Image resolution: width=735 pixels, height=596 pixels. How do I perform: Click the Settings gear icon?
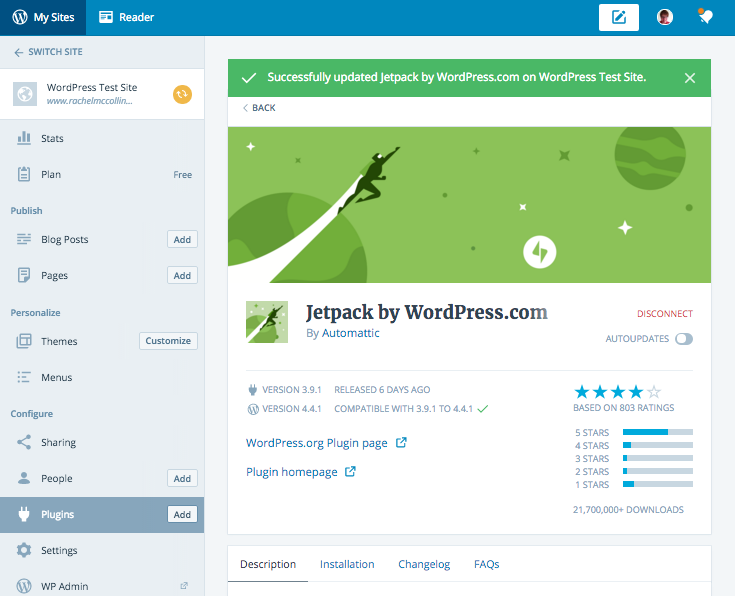(x=24, y=550)
